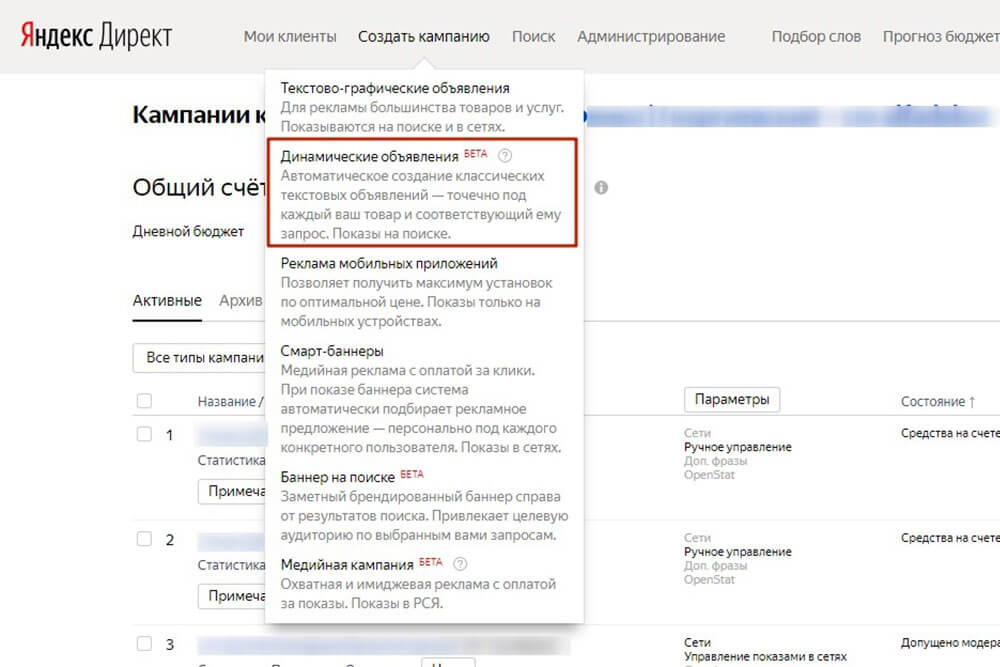Click Доп. фразы text in campaign 2
The image size is (1000, 667).
(x=716, y=566)
